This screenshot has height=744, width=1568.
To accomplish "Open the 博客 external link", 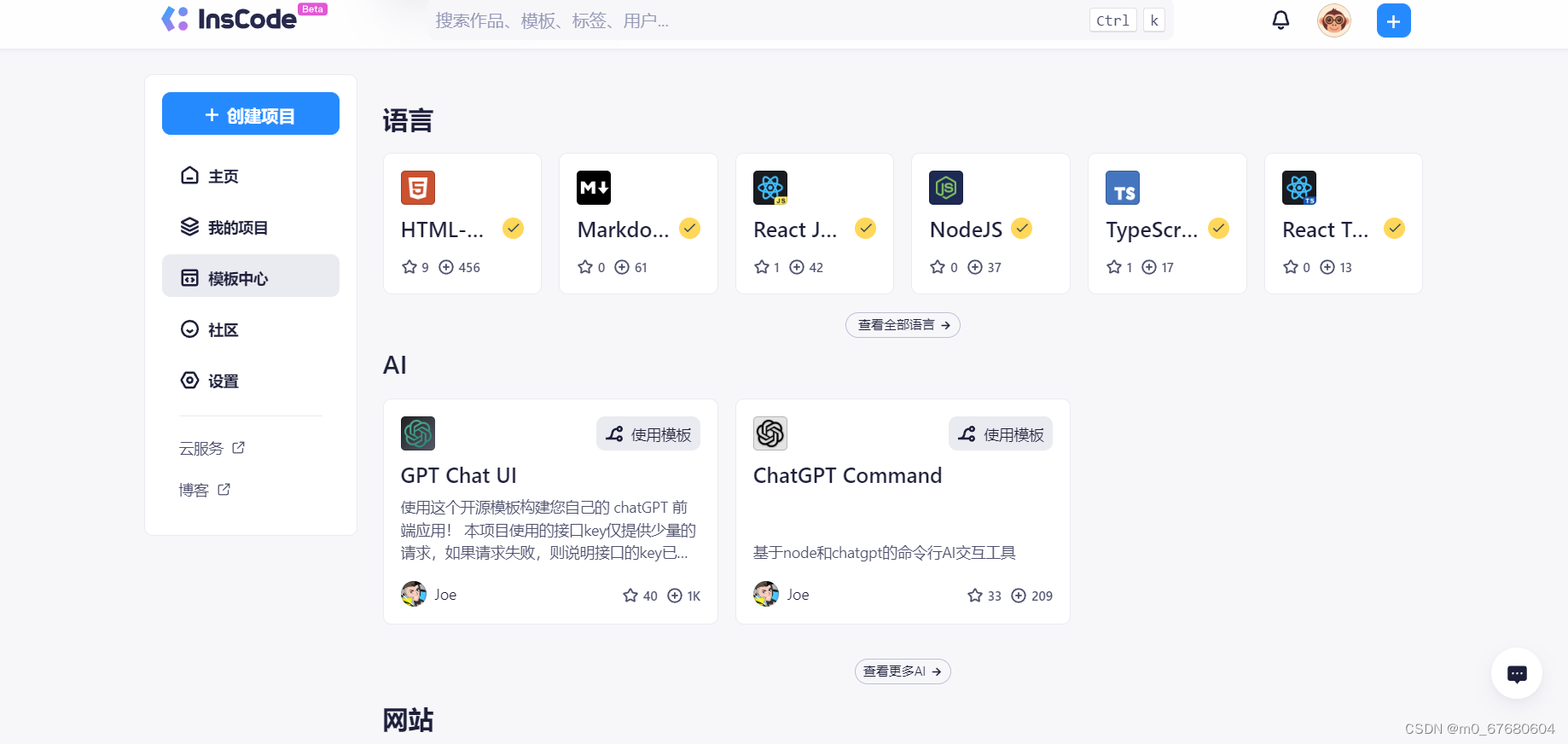I will pyautogui.click(x=205, y=490).
